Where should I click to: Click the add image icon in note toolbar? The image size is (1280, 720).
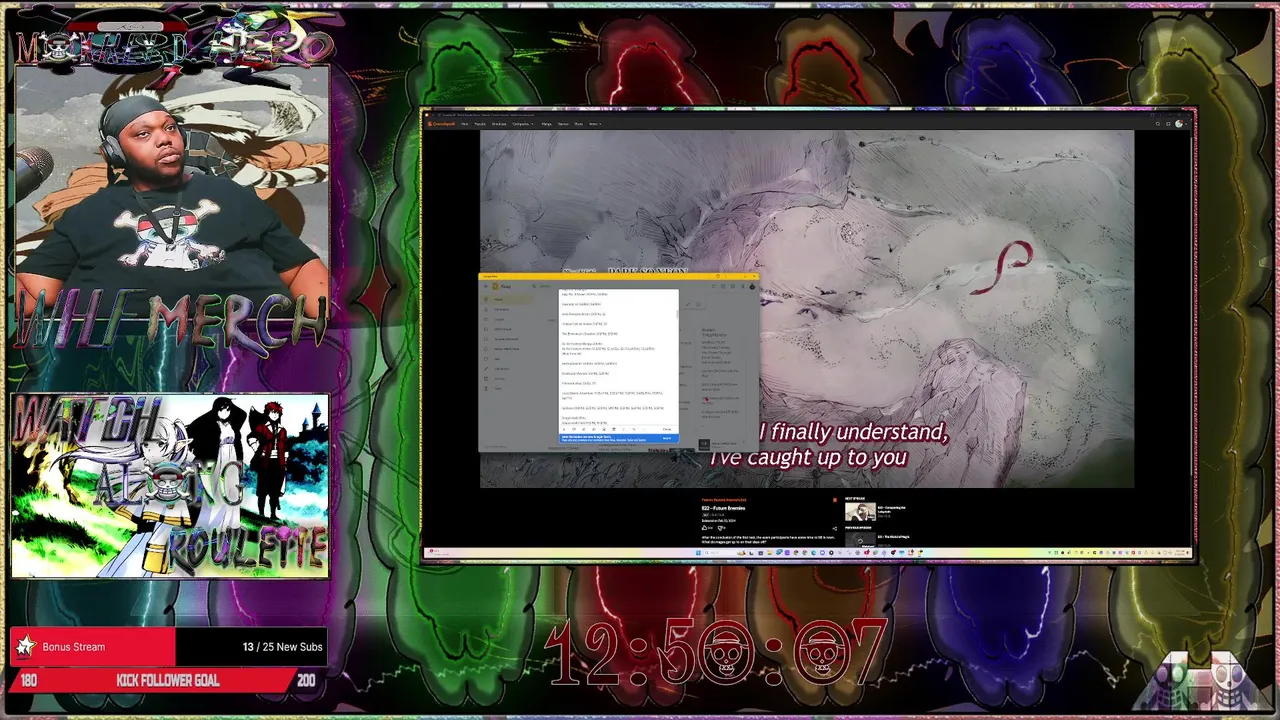(604, 429)
